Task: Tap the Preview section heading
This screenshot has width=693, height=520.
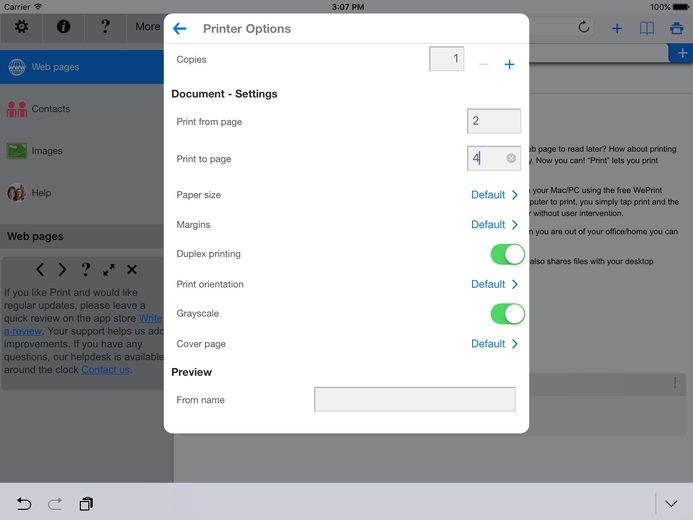Action: coord(191,372)
